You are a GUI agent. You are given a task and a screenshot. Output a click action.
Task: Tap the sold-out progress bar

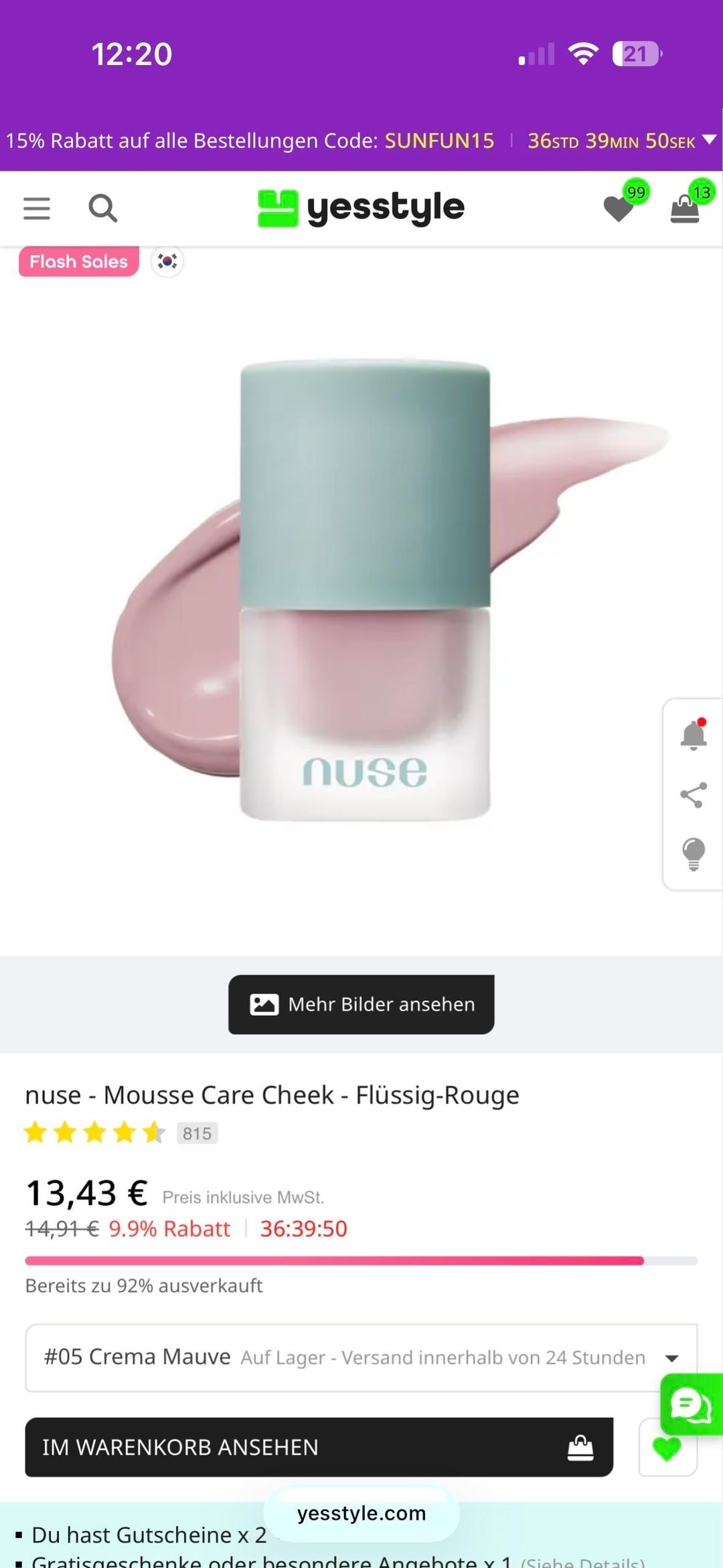pos(361,1261)
